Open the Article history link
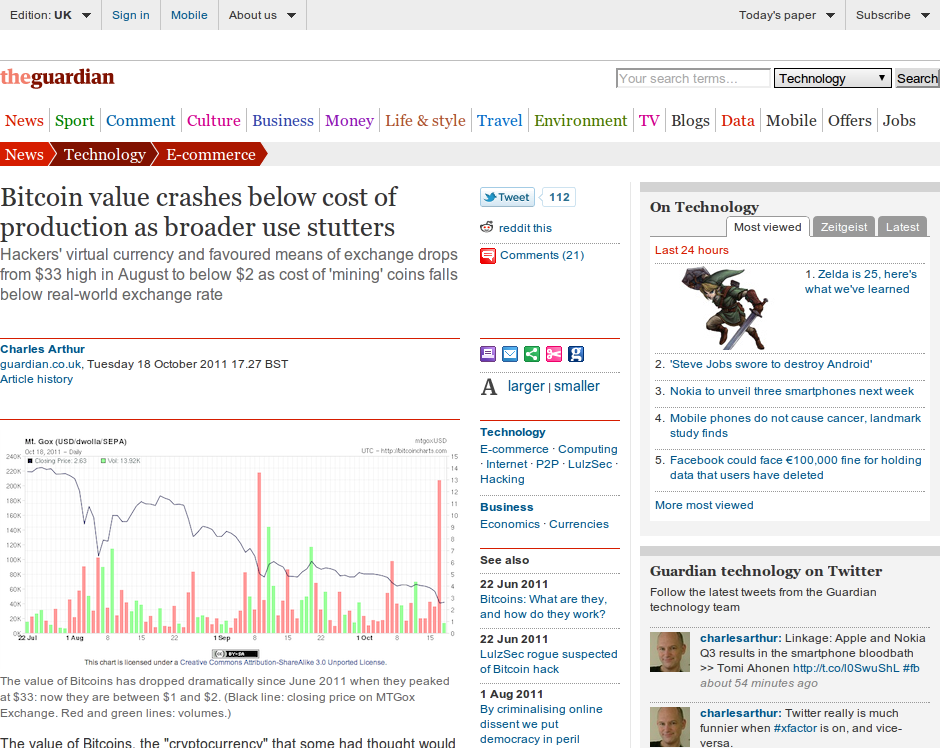940x748 pixels. 36,379
